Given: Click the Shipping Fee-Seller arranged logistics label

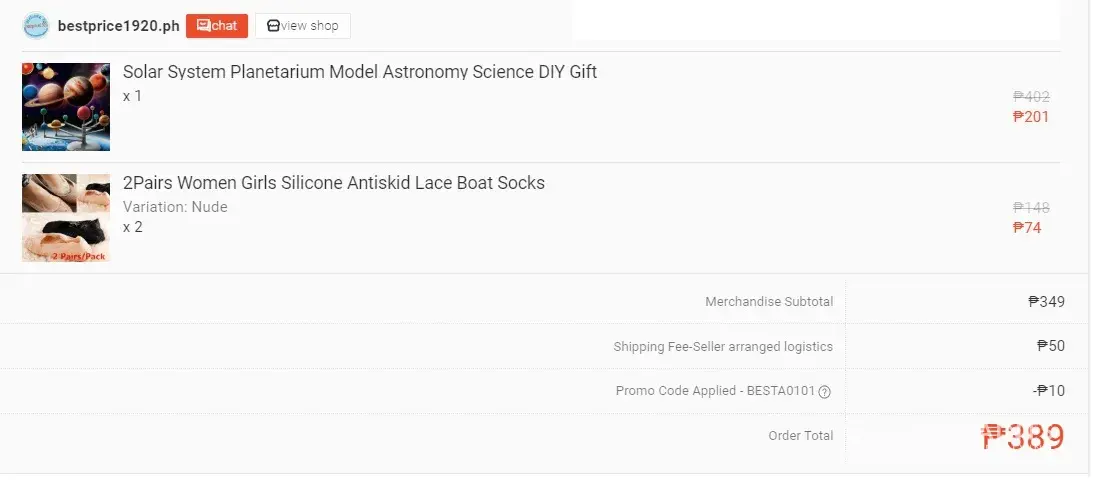Looking at the screenshot, I should coord(722,347).
